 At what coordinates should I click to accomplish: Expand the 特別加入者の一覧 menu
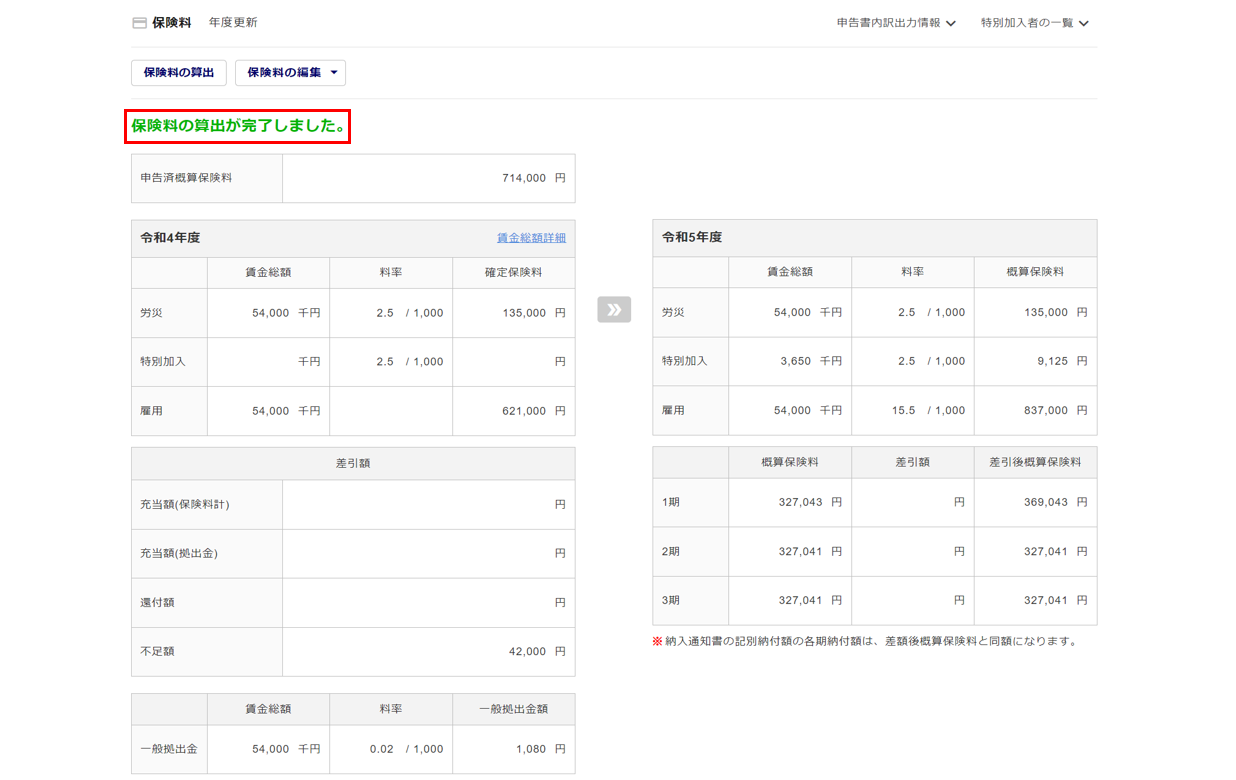(x=1034, y=23)
